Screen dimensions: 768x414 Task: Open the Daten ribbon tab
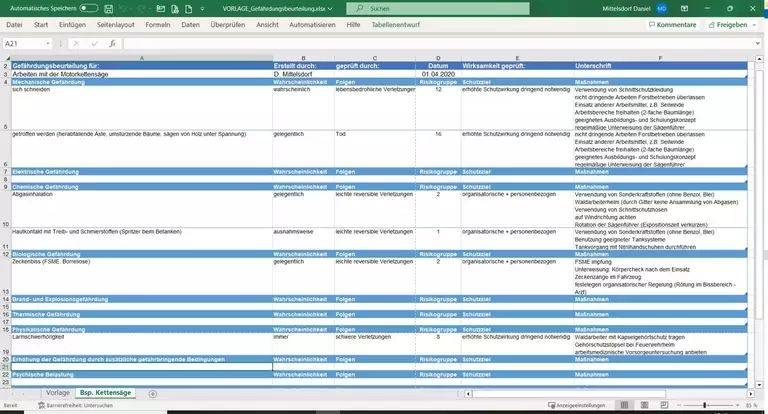(x=191, y=24)
